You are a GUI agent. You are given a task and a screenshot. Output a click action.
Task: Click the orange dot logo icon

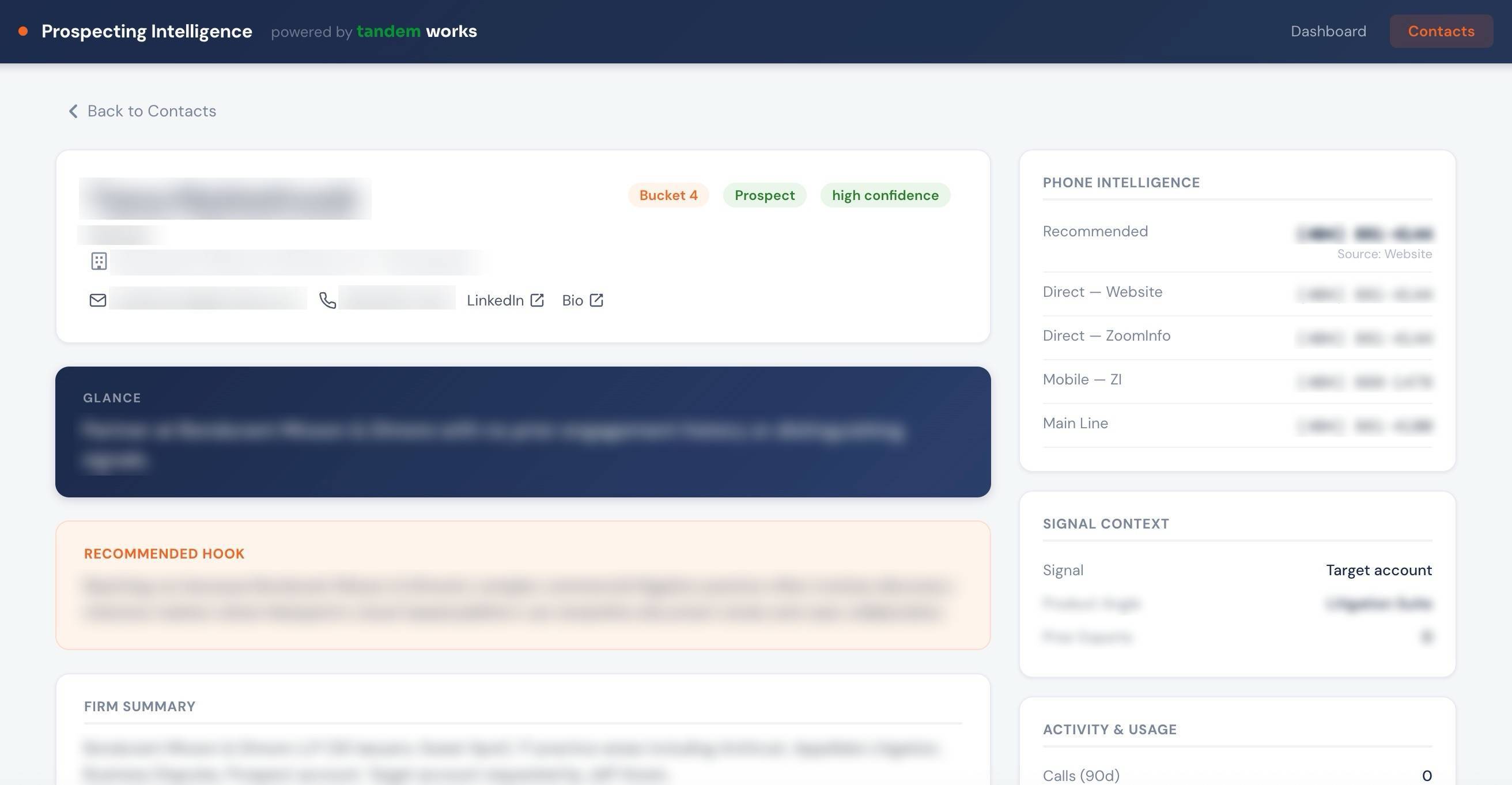(x=23, y=31)
